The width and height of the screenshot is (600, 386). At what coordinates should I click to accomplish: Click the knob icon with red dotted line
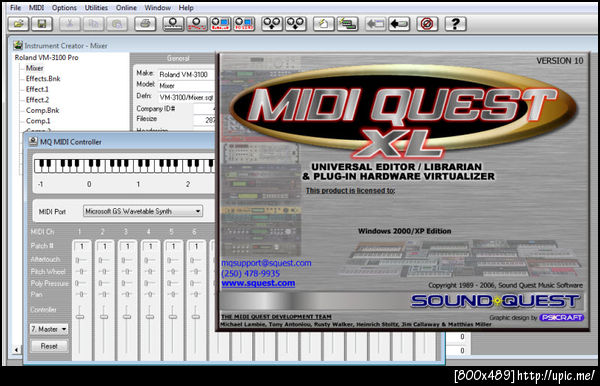click(x=197, y=24)
